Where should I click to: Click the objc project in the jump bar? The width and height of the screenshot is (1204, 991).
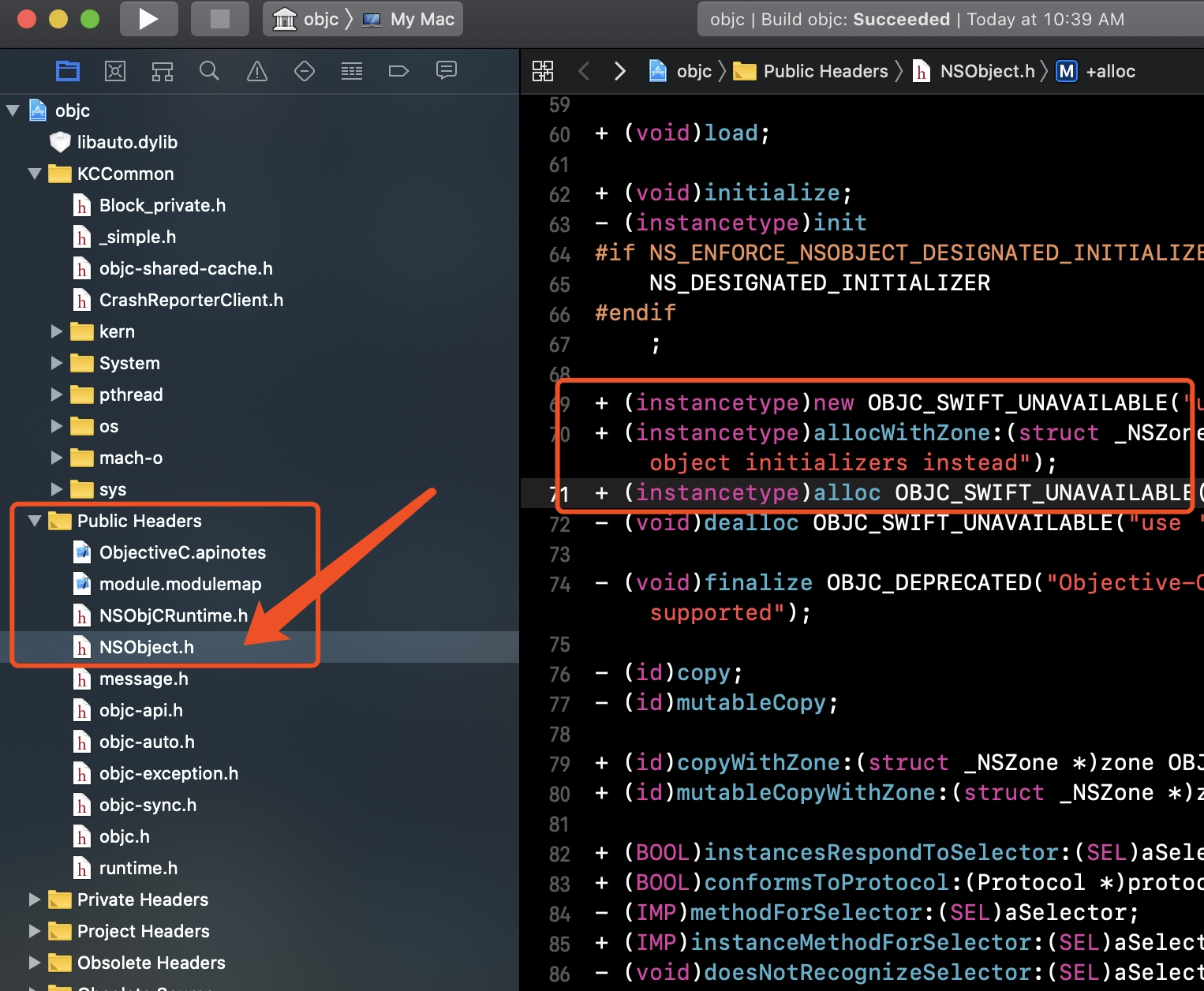[x=680, y=71]
